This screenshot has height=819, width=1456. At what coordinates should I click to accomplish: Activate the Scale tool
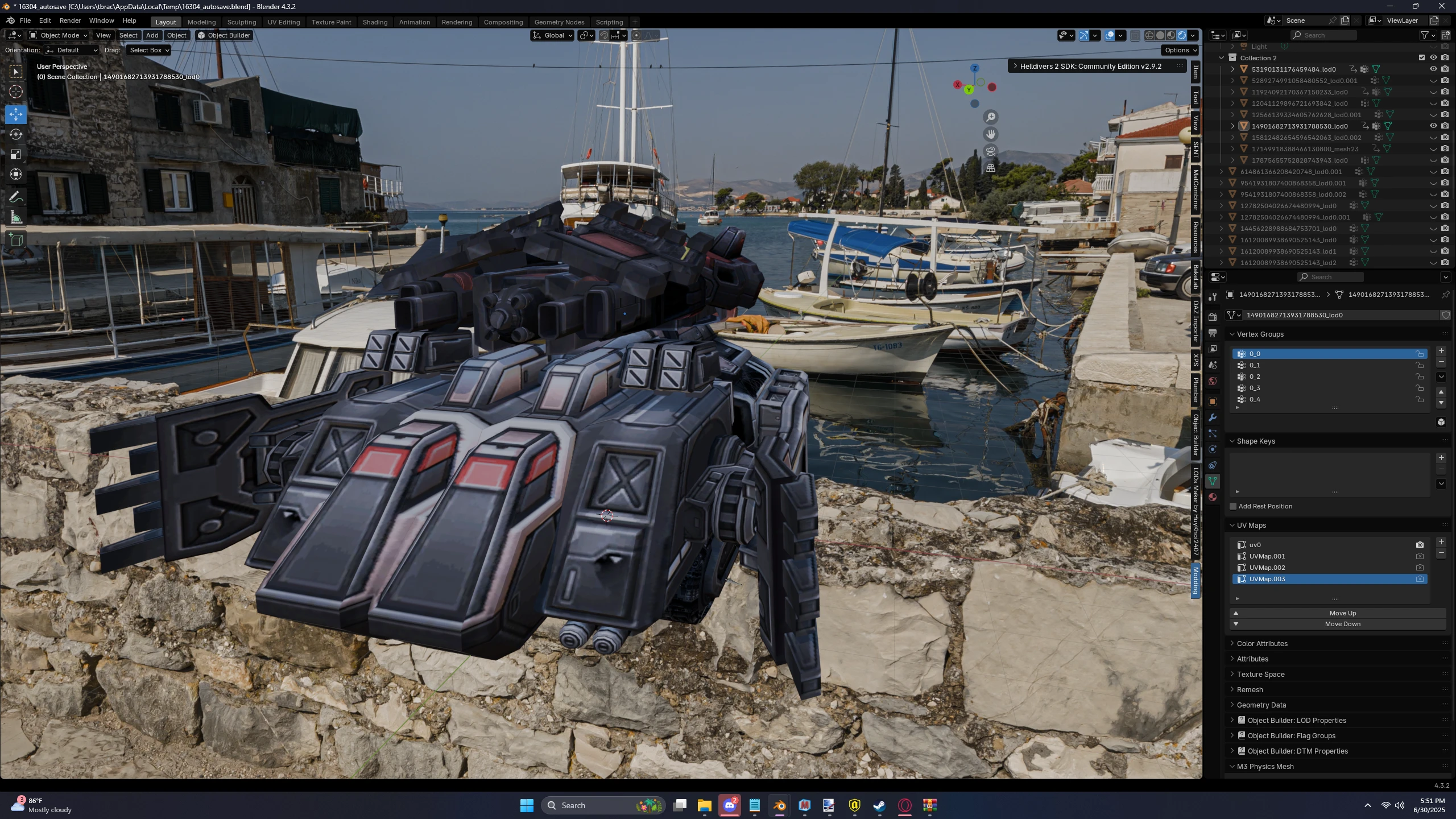[16, 155]
